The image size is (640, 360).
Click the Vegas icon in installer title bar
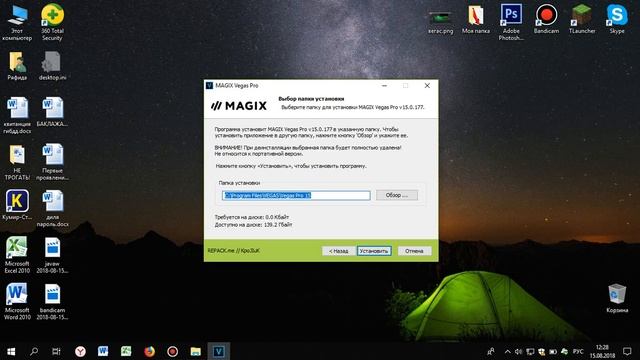click(x=209, y=85)
